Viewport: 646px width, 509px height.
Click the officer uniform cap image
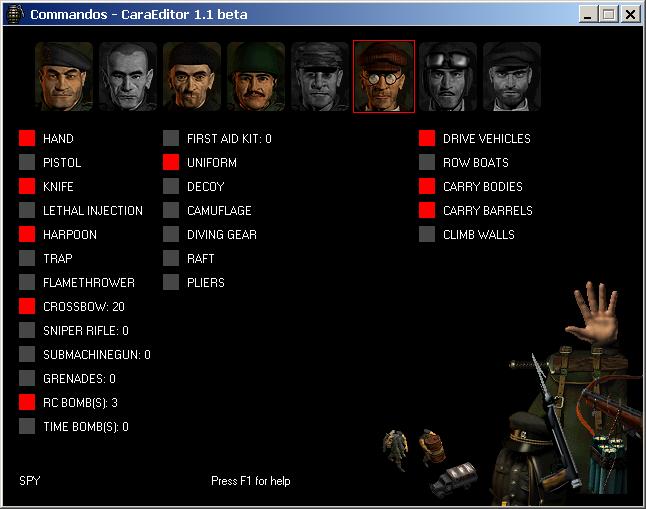pyautogui.click(x=529, y=433)
